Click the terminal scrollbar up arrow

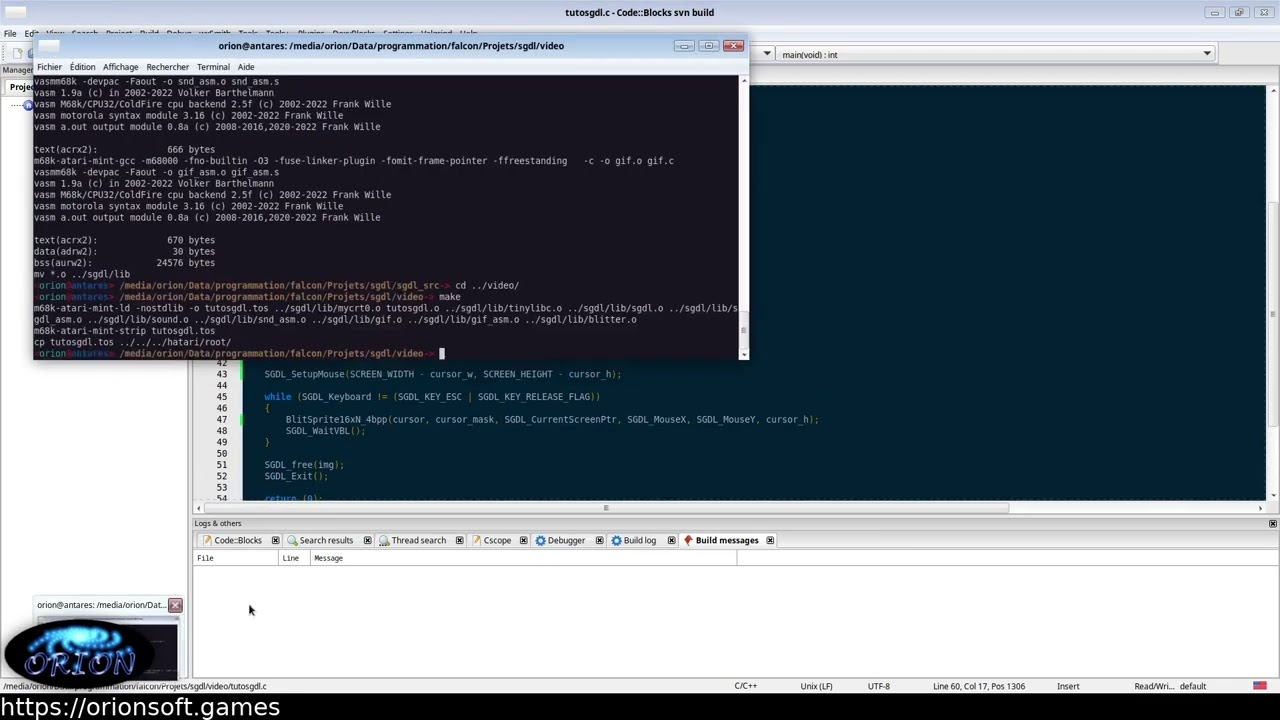tap(743, 81)
